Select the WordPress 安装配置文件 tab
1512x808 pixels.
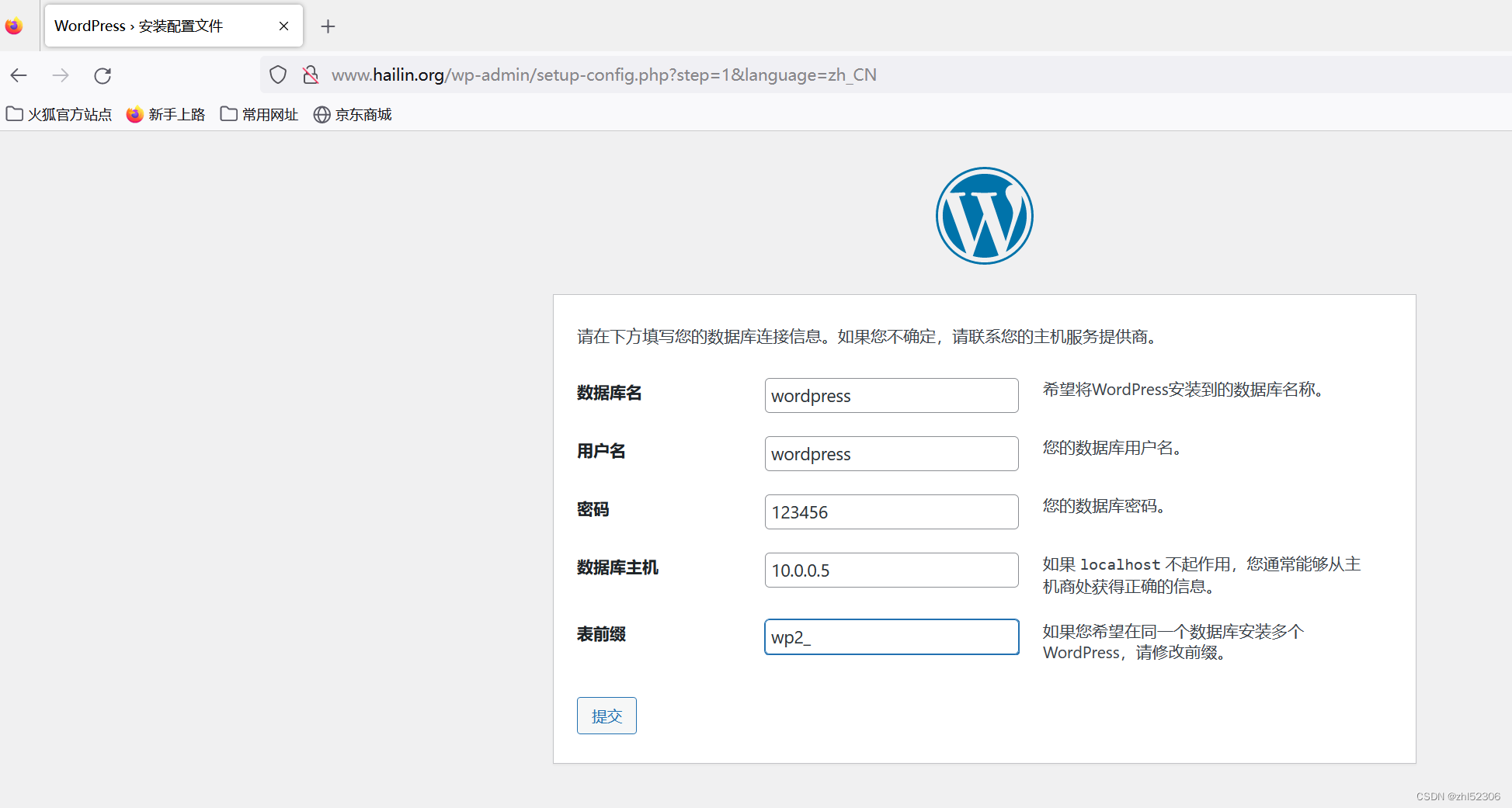coord(173,26)
